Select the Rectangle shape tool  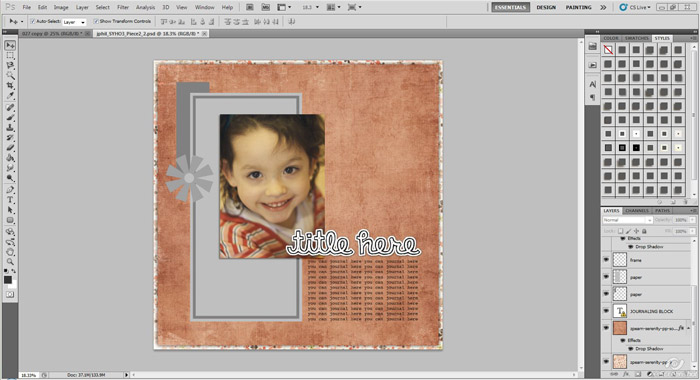click(x=10, y=220)
